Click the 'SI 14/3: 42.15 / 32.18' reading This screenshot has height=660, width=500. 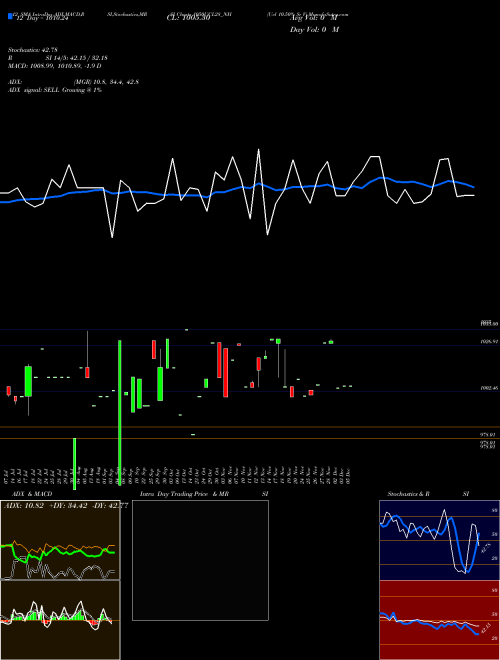(77, 58)
